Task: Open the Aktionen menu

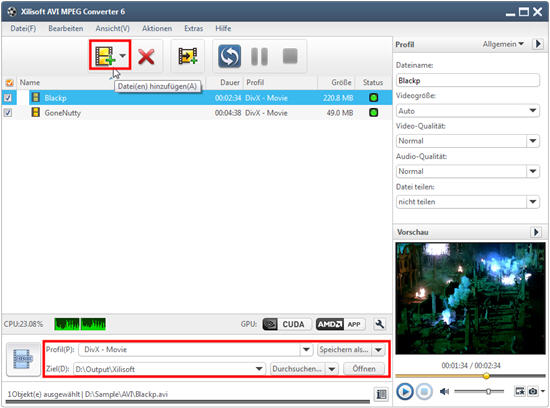Action: coord(157,28)
